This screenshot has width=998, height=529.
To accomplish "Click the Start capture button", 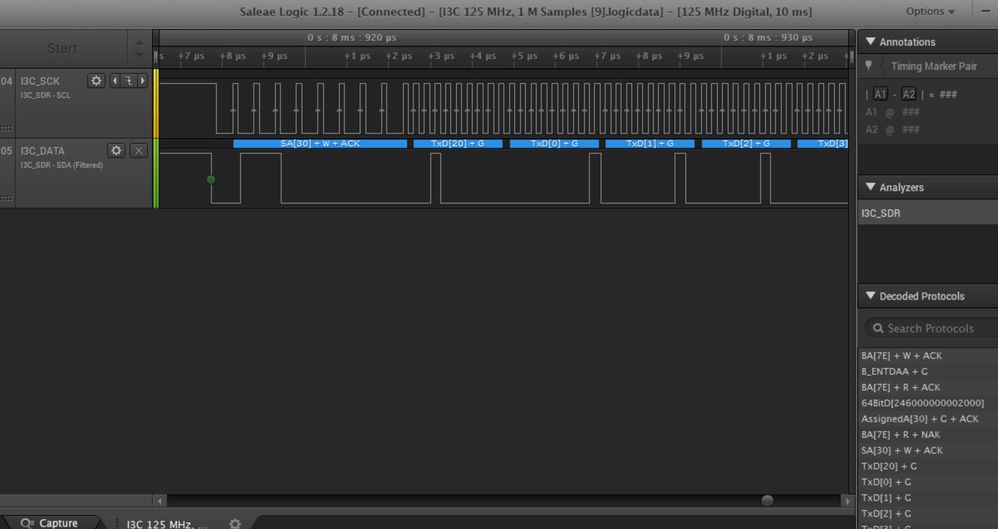I will (62, 48).
